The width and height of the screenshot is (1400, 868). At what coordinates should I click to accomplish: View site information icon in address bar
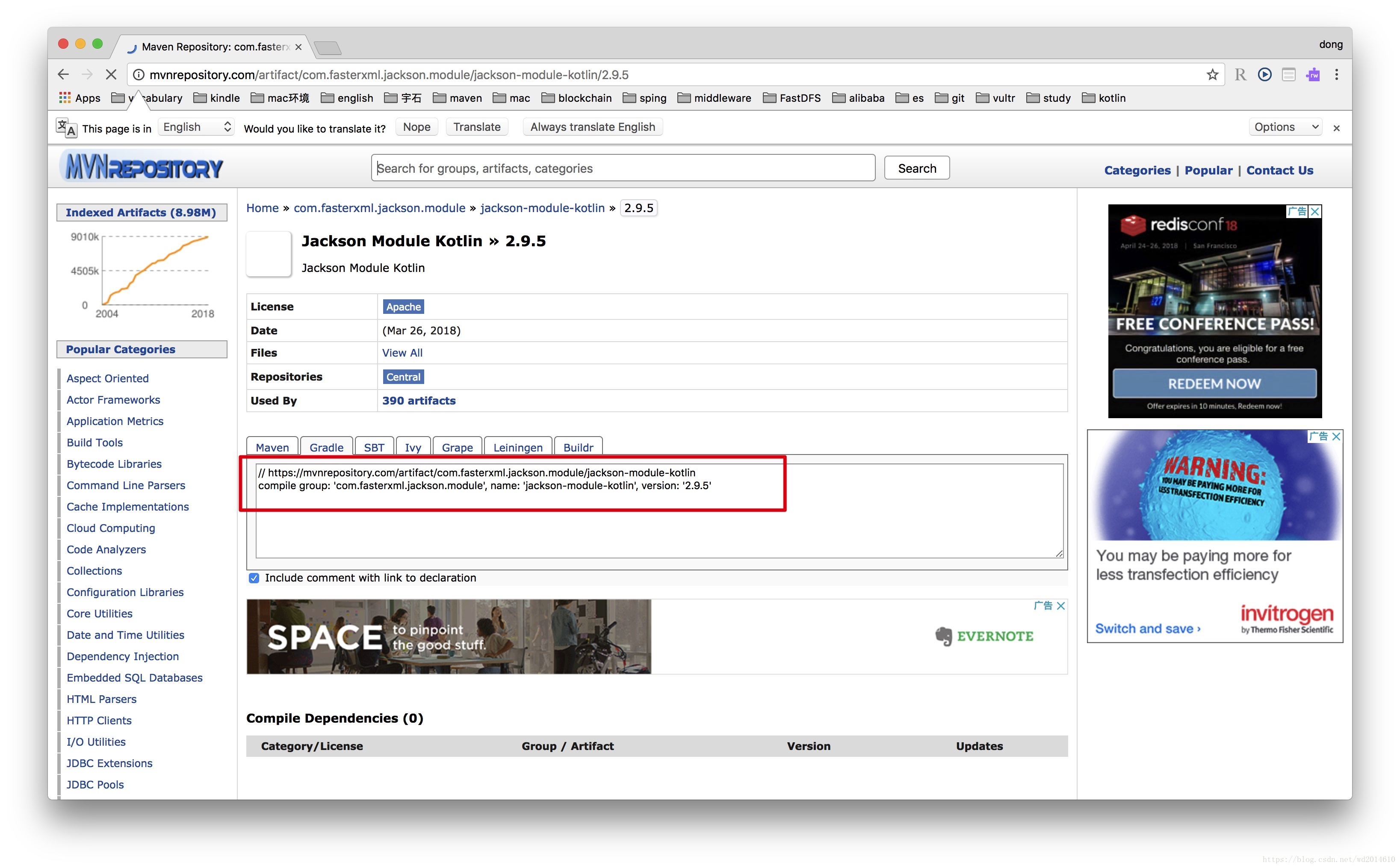[139, 75]
